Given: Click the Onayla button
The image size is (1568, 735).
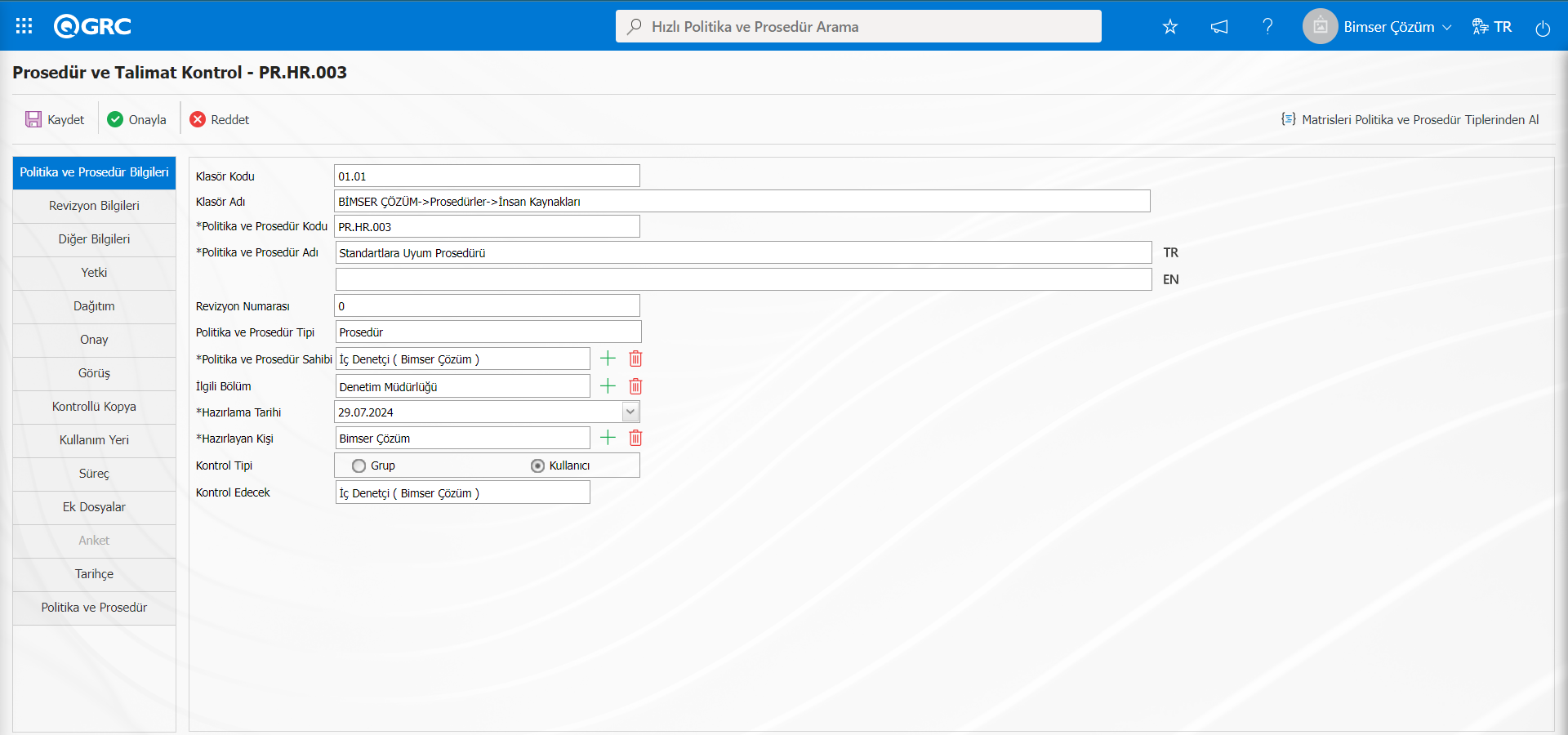Looking at the screenshot, I should pyautogui.click(x=137, y=119).
